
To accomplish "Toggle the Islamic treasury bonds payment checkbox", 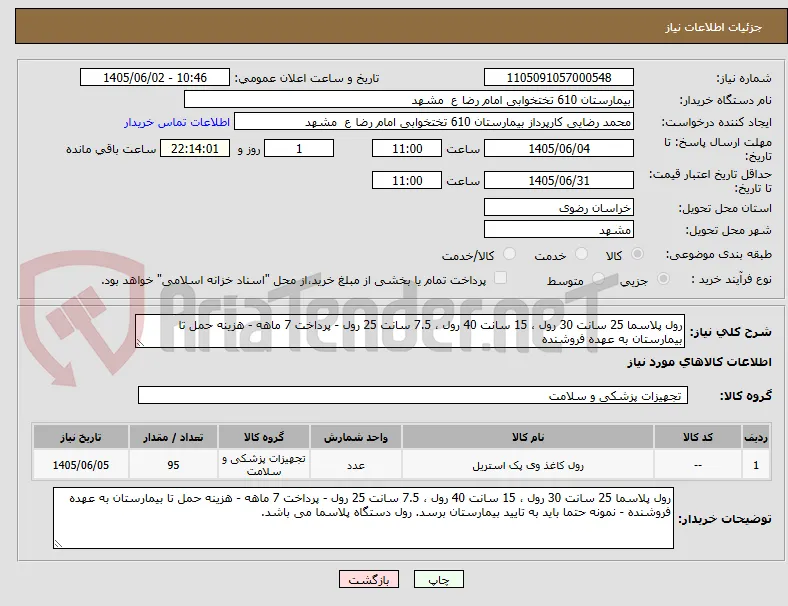I will pos(501,278).
